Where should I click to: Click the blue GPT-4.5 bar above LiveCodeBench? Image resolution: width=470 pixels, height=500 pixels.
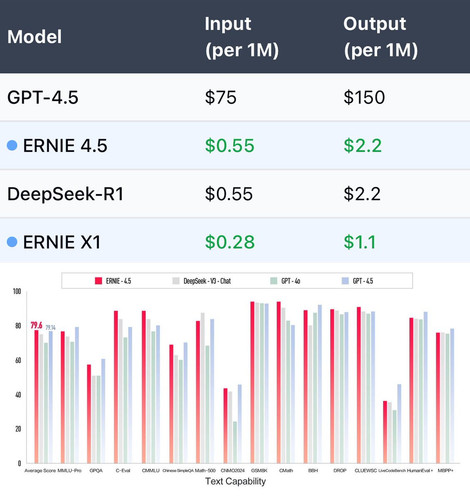click(399, 424)
